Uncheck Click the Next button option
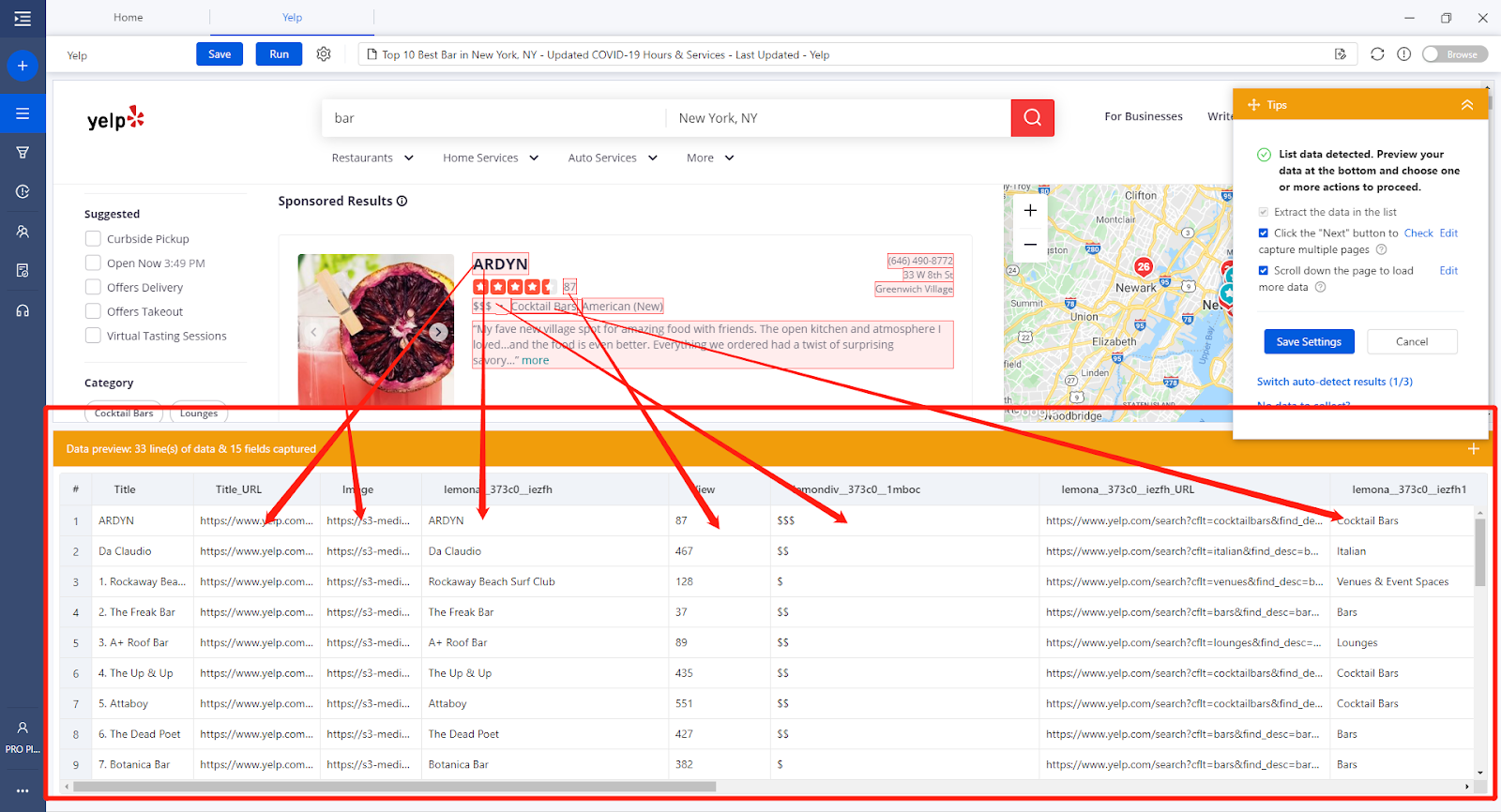Screen dimensions: 1501x812 point(1264,233)
